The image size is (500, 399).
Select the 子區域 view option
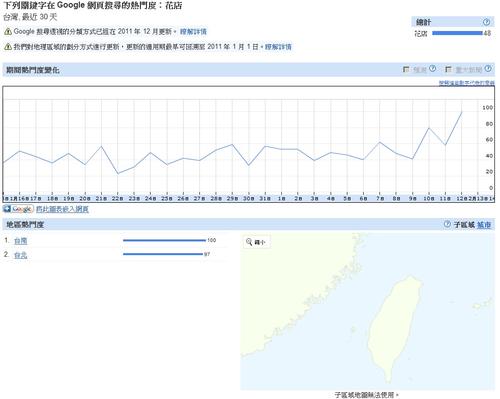(464, 225)
